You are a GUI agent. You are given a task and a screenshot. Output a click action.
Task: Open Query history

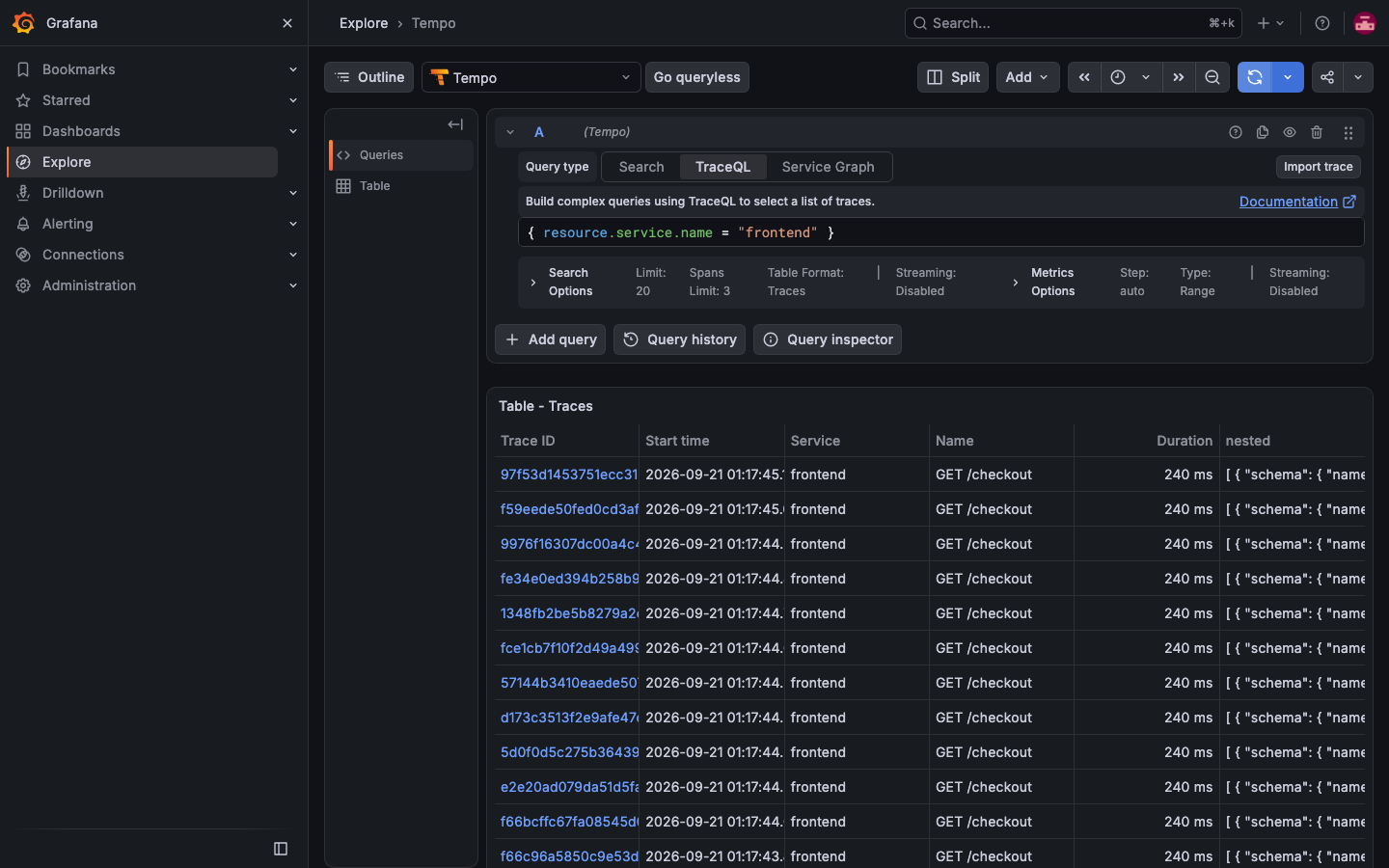679,339
